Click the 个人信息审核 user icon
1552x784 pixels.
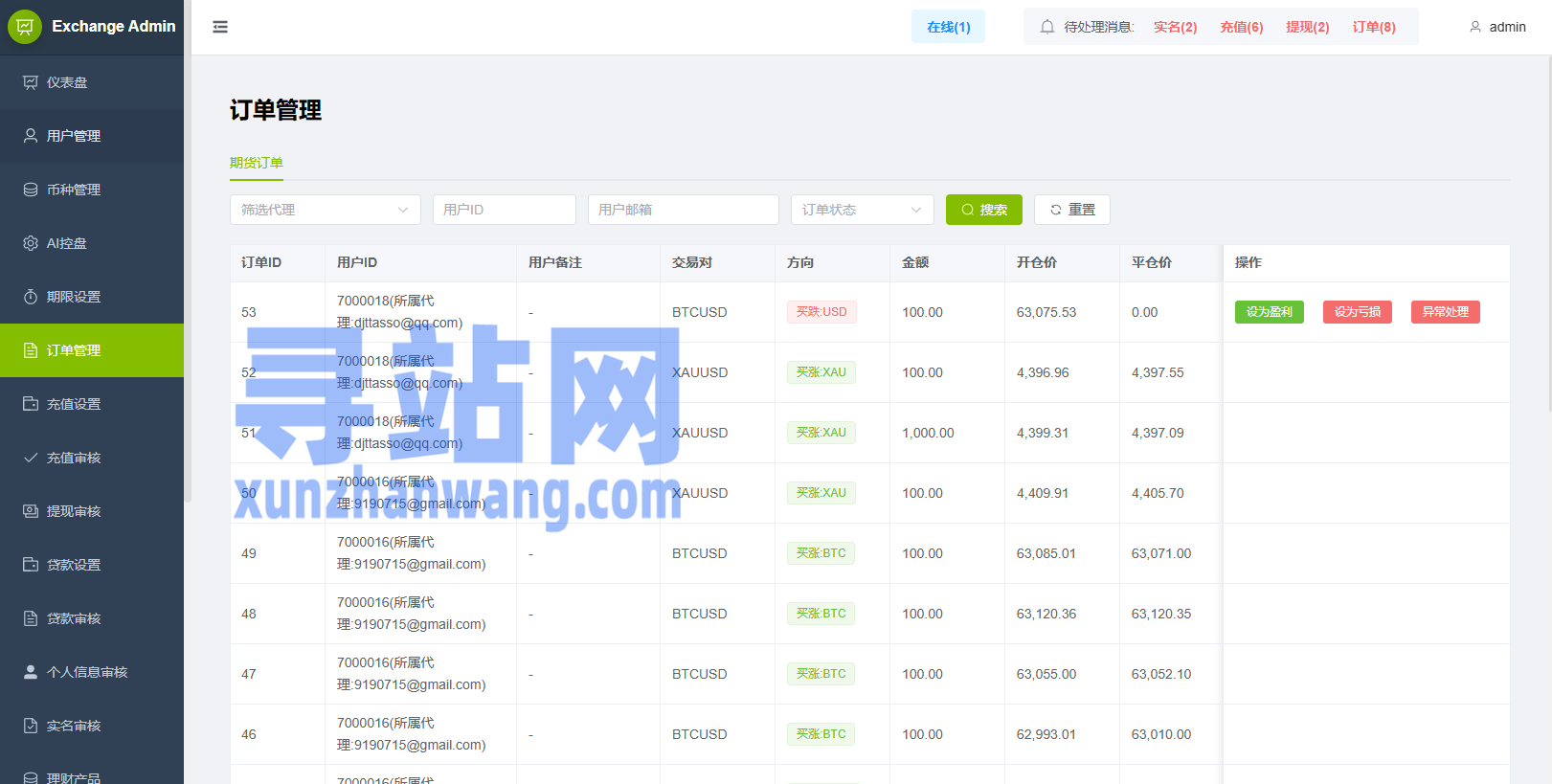pyautogui.click(x=31, y=672)
